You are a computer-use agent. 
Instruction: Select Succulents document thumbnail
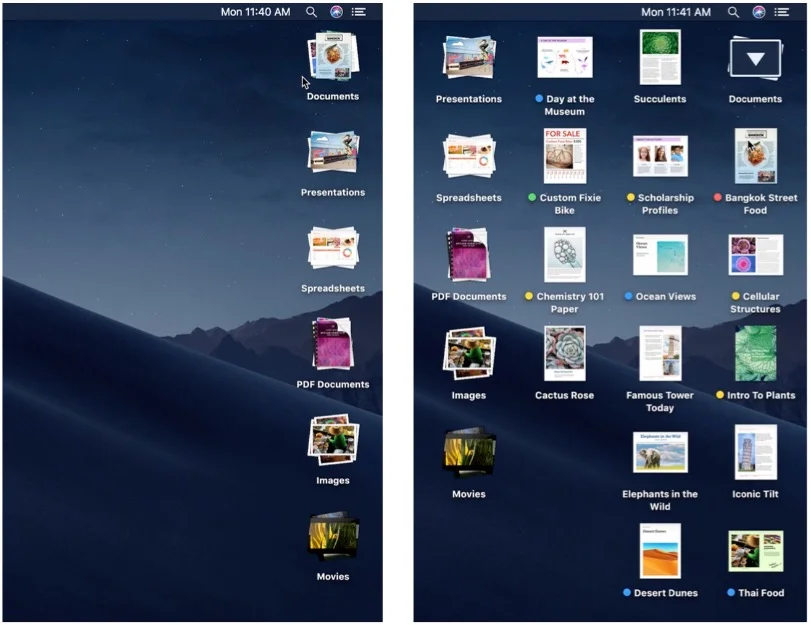660,57
